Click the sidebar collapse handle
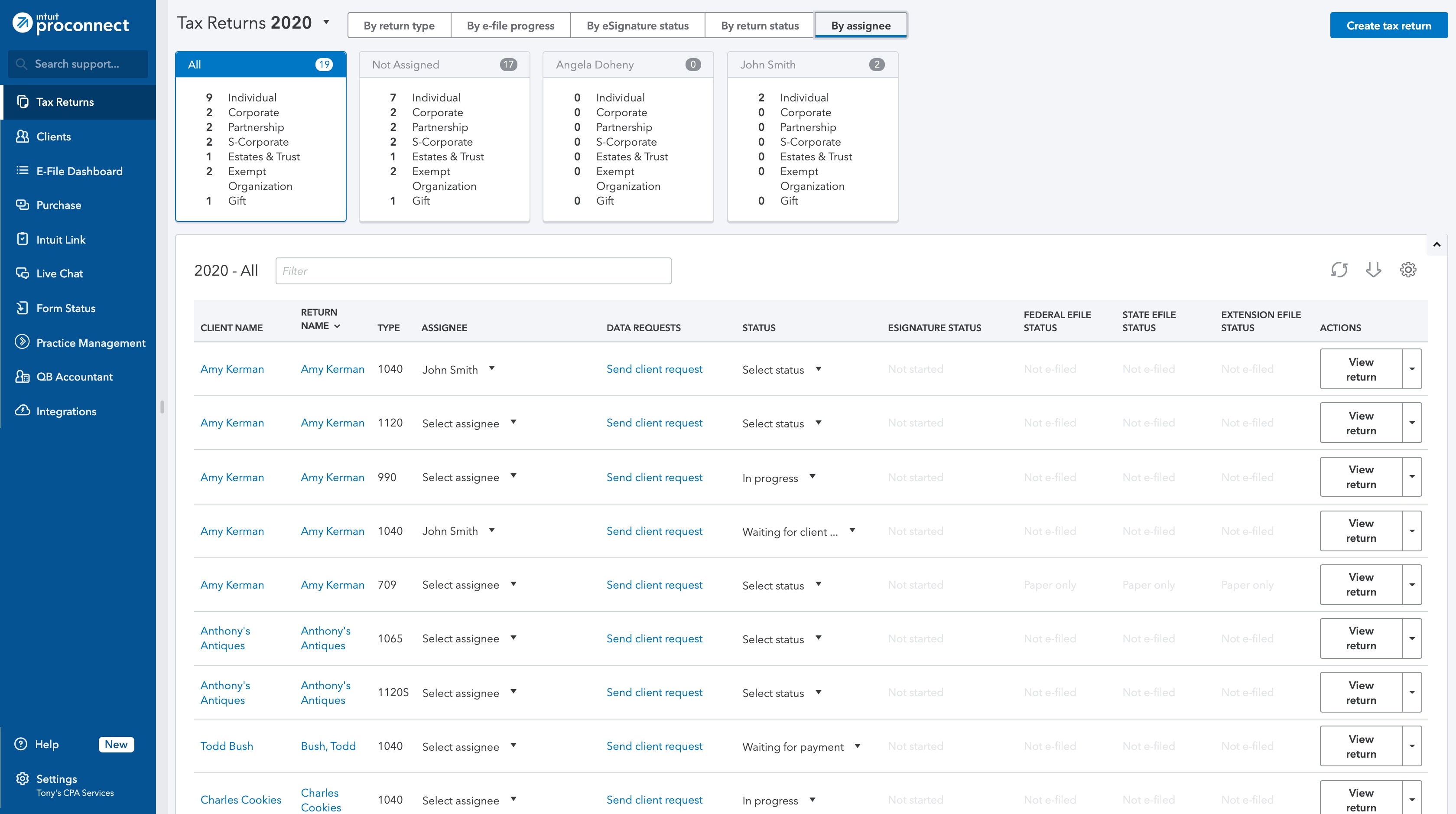This screenshot has width=1456, height=814. click(162, 407)
